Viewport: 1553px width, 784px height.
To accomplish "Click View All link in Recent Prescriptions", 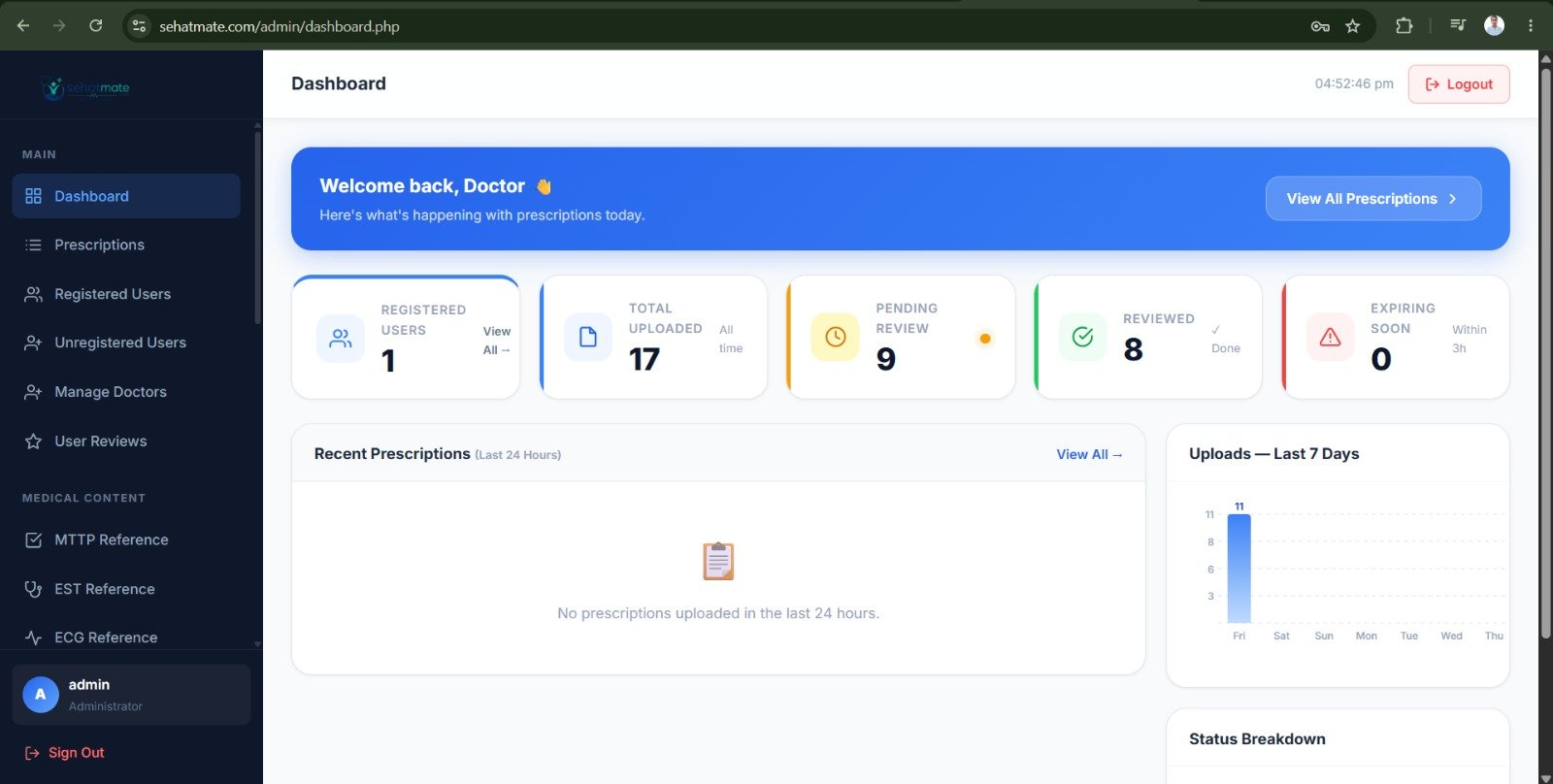I will point(1089,454).
